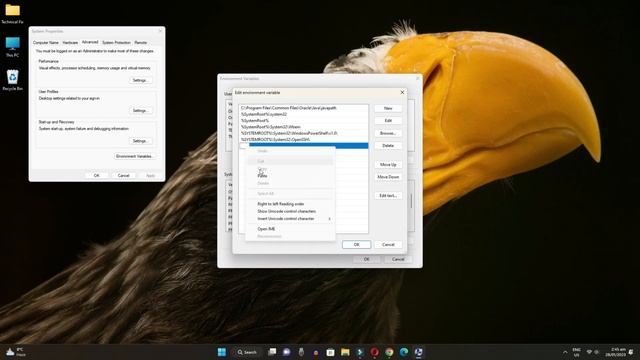Choose Paste from the context menu

click(290, 176)
